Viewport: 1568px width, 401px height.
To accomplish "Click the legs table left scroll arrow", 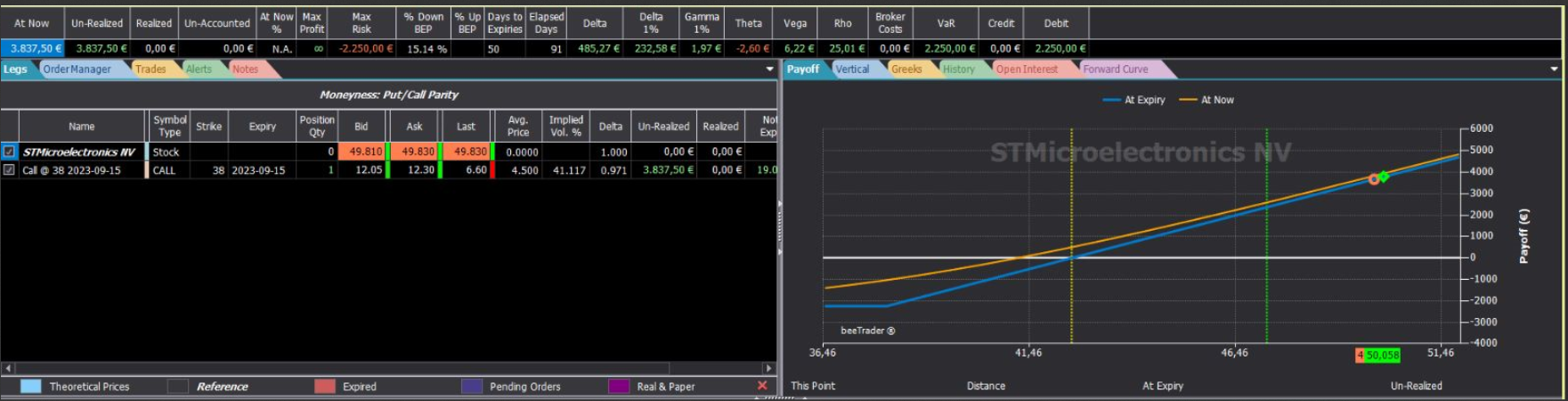I will (x=8, y=367).
